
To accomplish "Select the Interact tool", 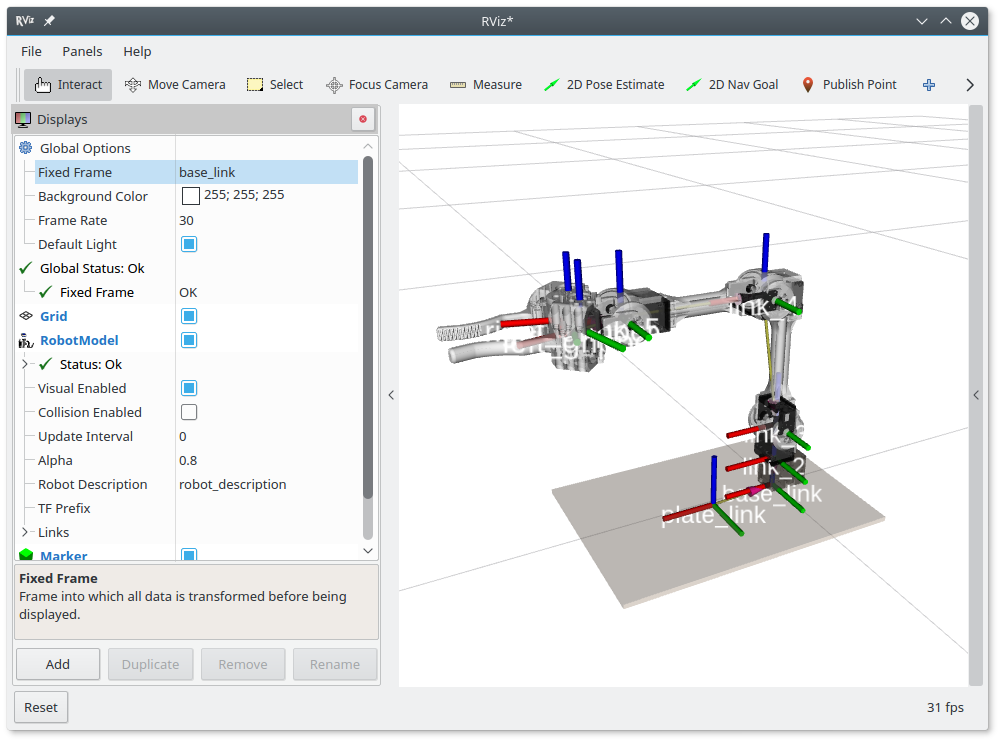I will click(x=68, y=85).
